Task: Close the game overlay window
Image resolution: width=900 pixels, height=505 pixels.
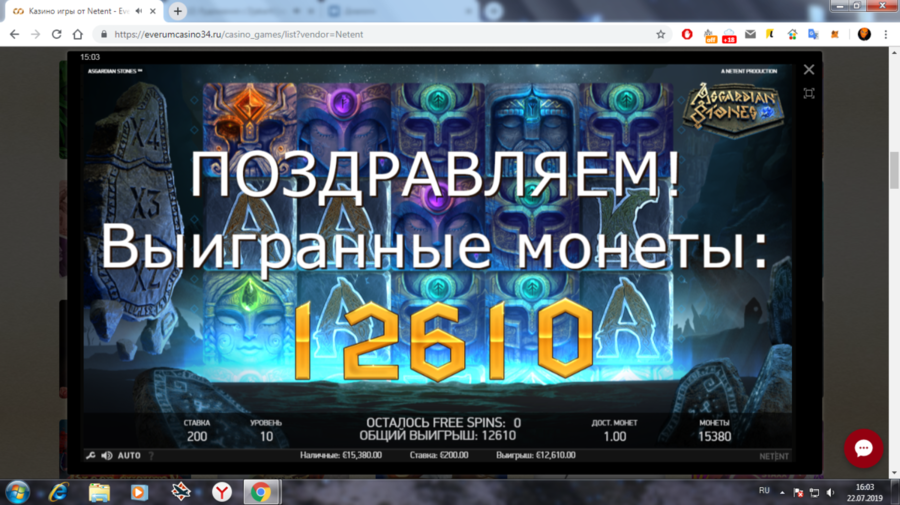Action: coord(809,70)
